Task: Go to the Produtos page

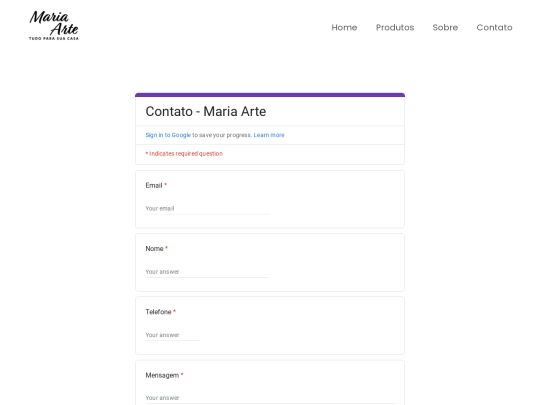Action: pos(395,28)
